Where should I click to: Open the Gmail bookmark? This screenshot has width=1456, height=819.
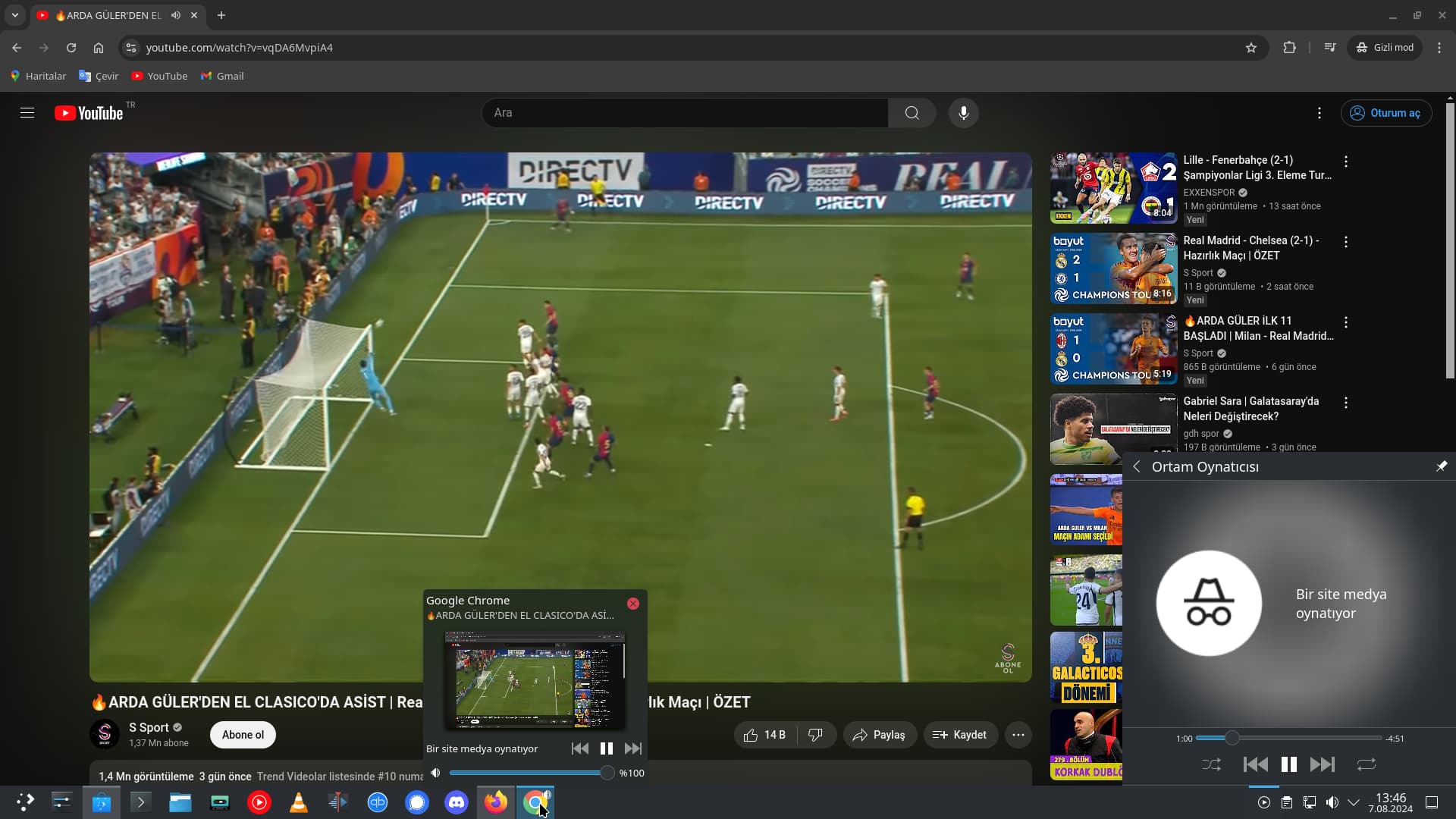222,76
